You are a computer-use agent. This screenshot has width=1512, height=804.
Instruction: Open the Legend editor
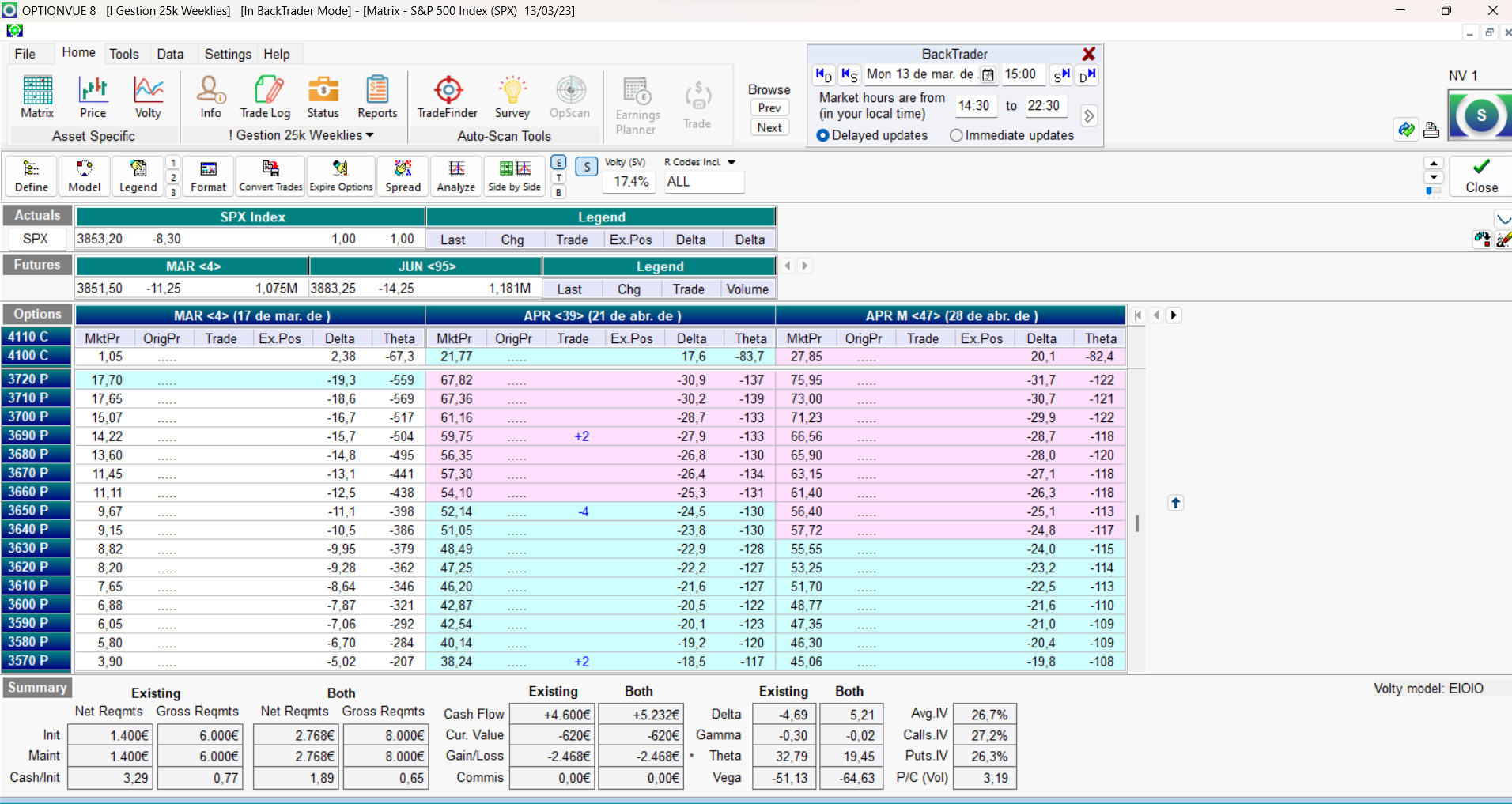[138, 176]
